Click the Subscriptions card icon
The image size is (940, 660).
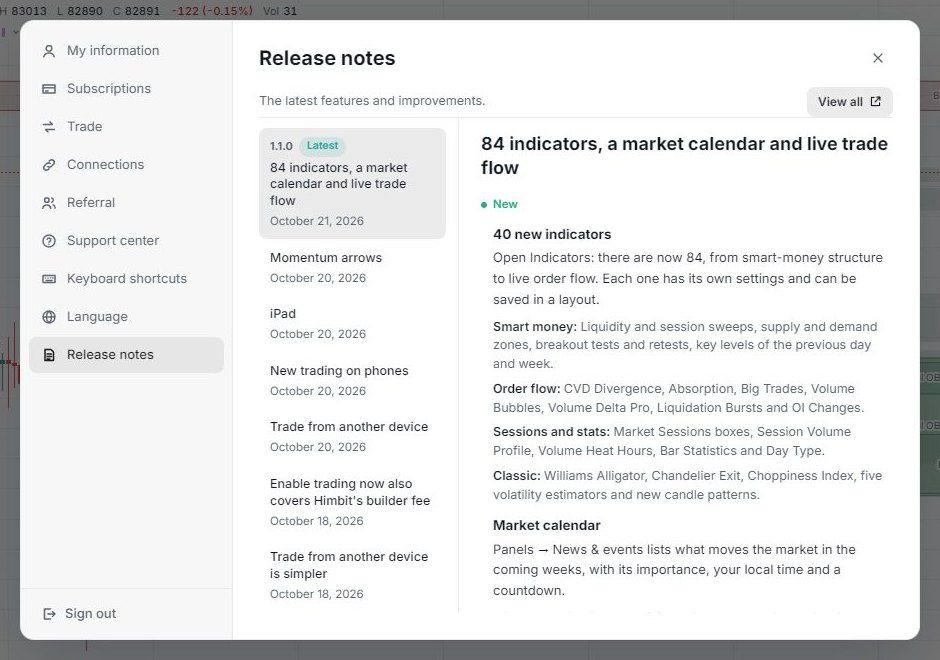49,89
